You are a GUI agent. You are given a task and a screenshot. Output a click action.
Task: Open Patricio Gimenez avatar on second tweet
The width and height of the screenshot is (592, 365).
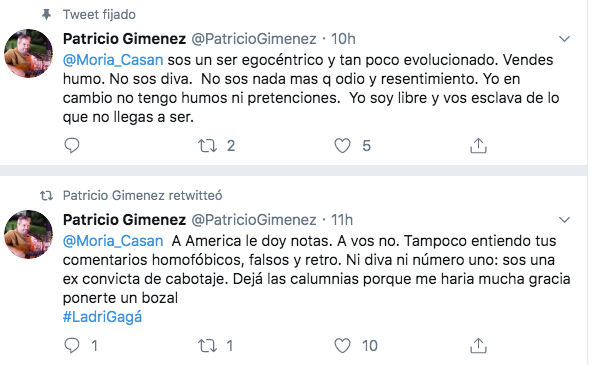[28, 234]
